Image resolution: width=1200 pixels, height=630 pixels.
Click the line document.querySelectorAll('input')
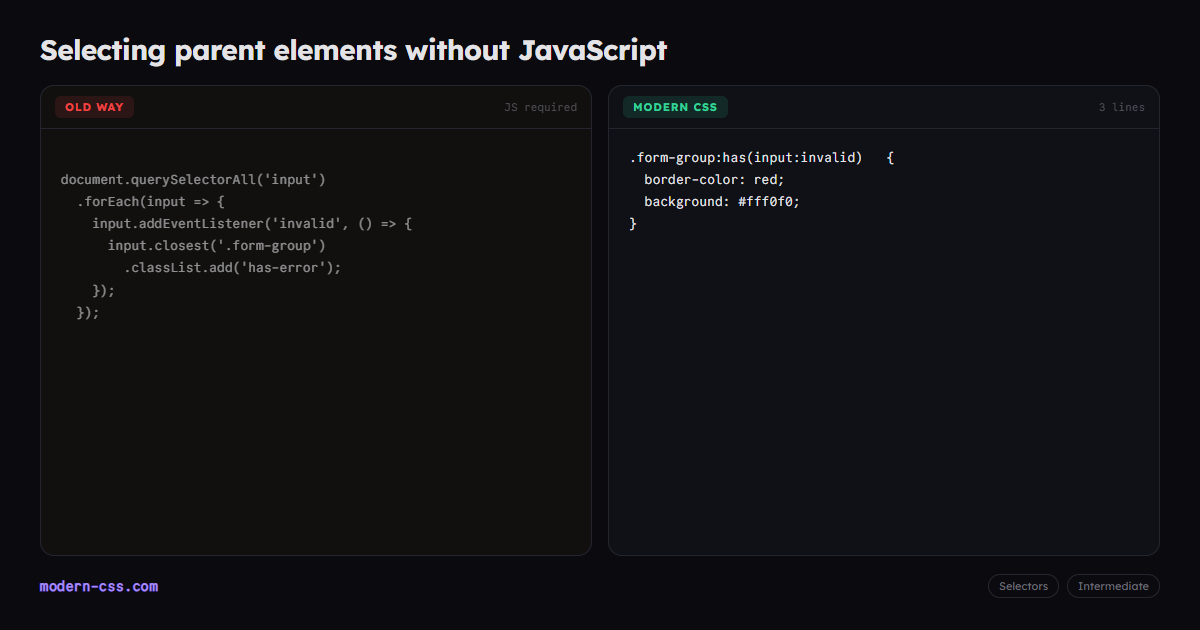(194, 180)
